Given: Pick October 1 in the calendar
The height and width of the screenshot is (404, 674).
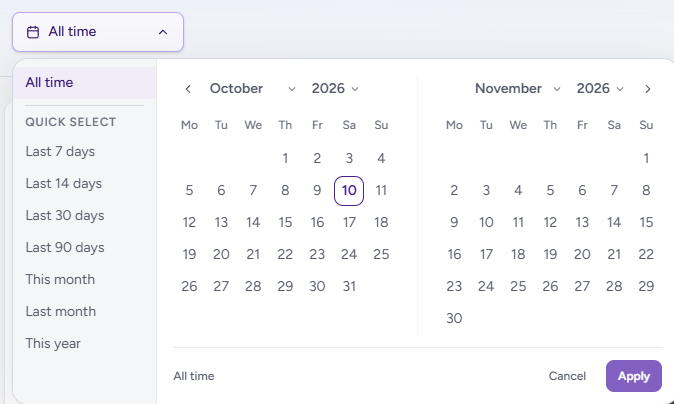Looking at the screenshot, I should click(285, 159).
